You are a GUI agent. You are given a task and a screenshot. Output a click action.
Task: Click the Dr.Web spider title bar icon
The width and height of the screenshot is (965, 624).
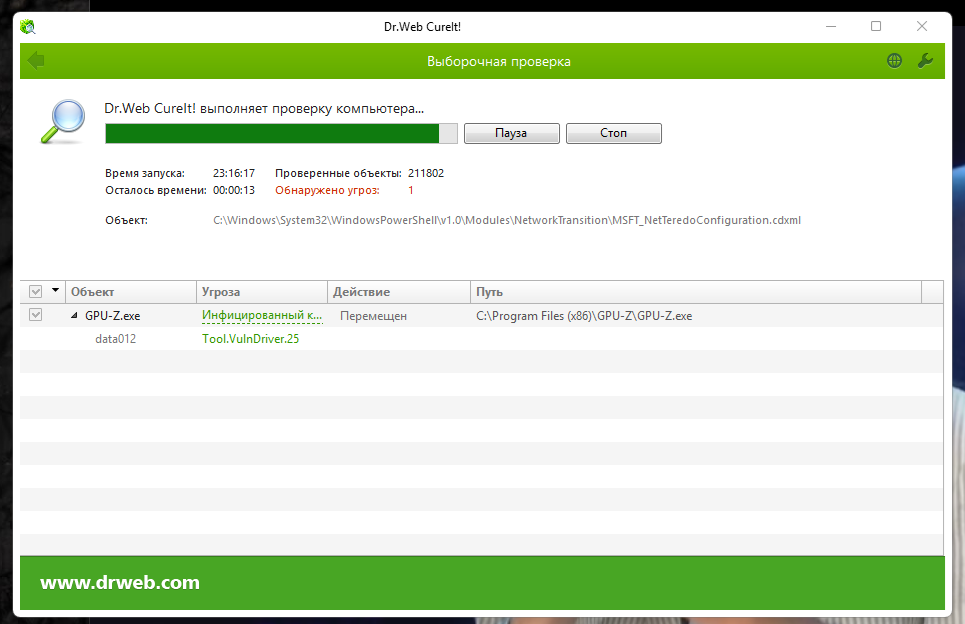[x=28, y=26]
